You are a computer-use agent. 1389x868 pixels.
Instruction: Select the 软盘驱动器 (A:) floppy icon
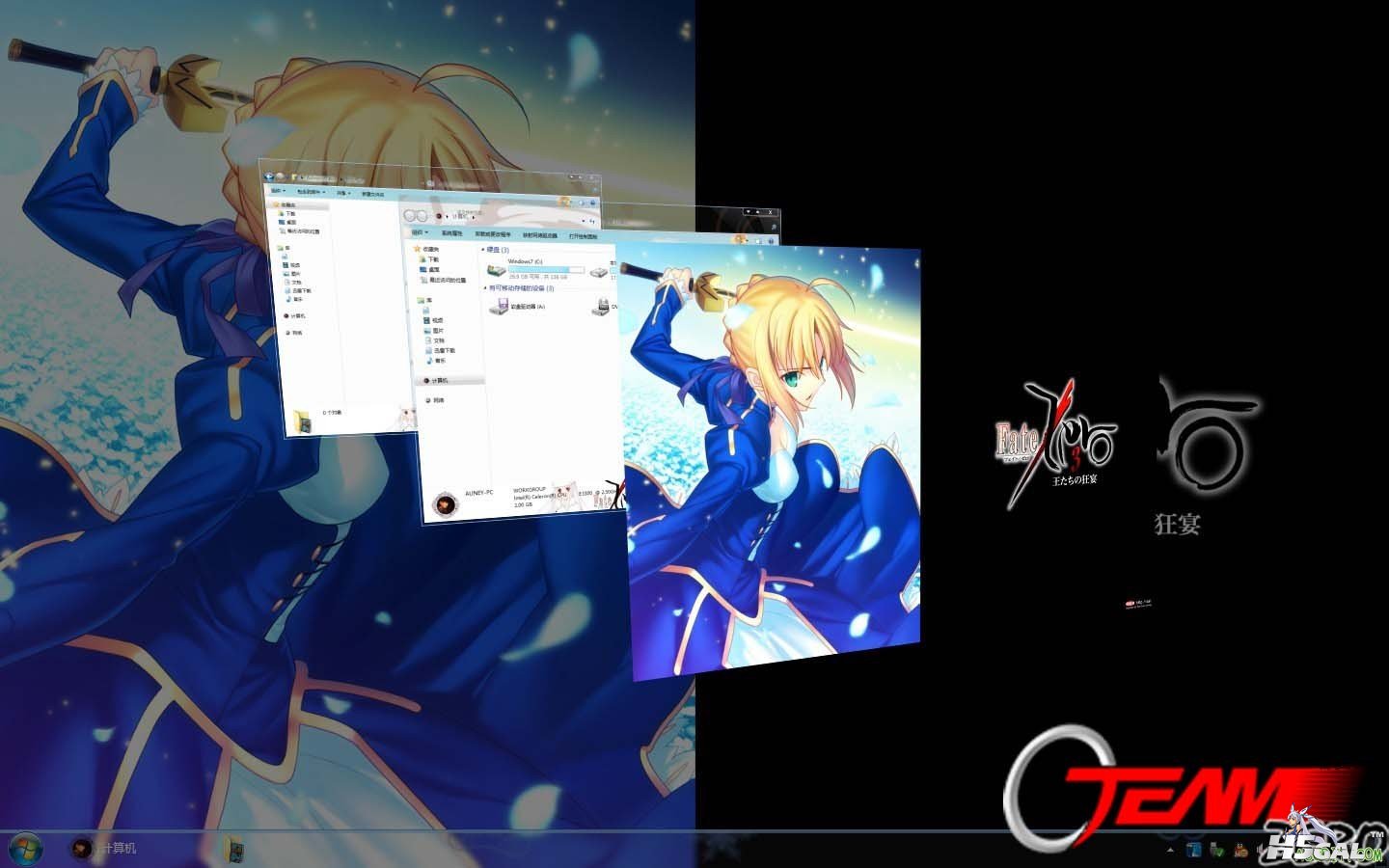pyautogui.click(x=500, y=306)
